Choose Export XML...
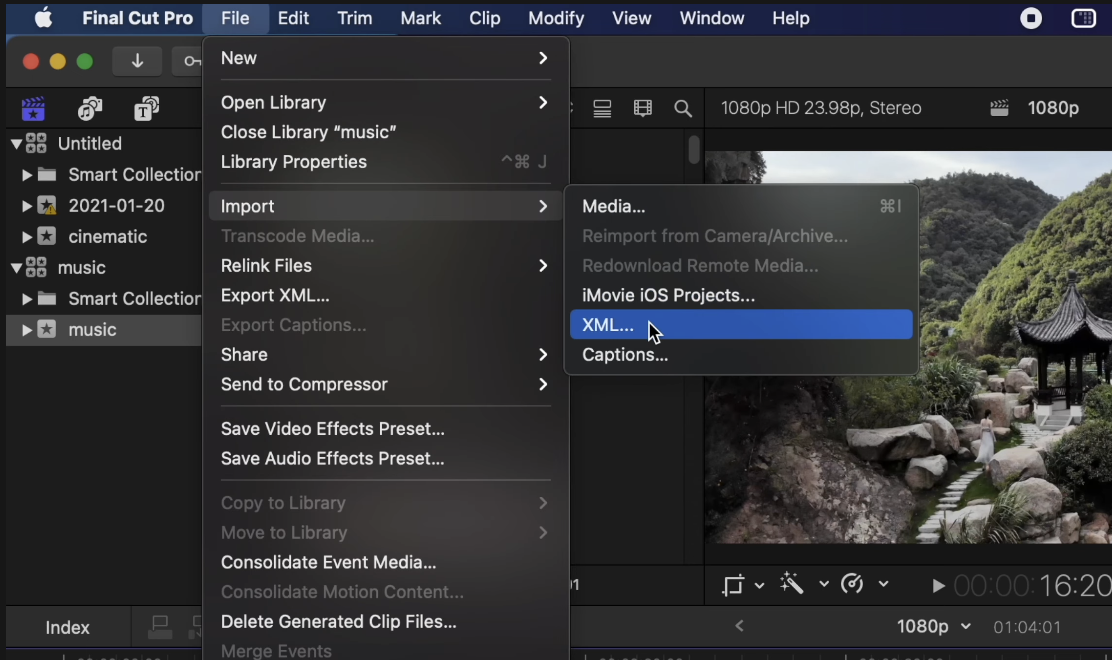1112x660 pixels. (x=385, y=296)
